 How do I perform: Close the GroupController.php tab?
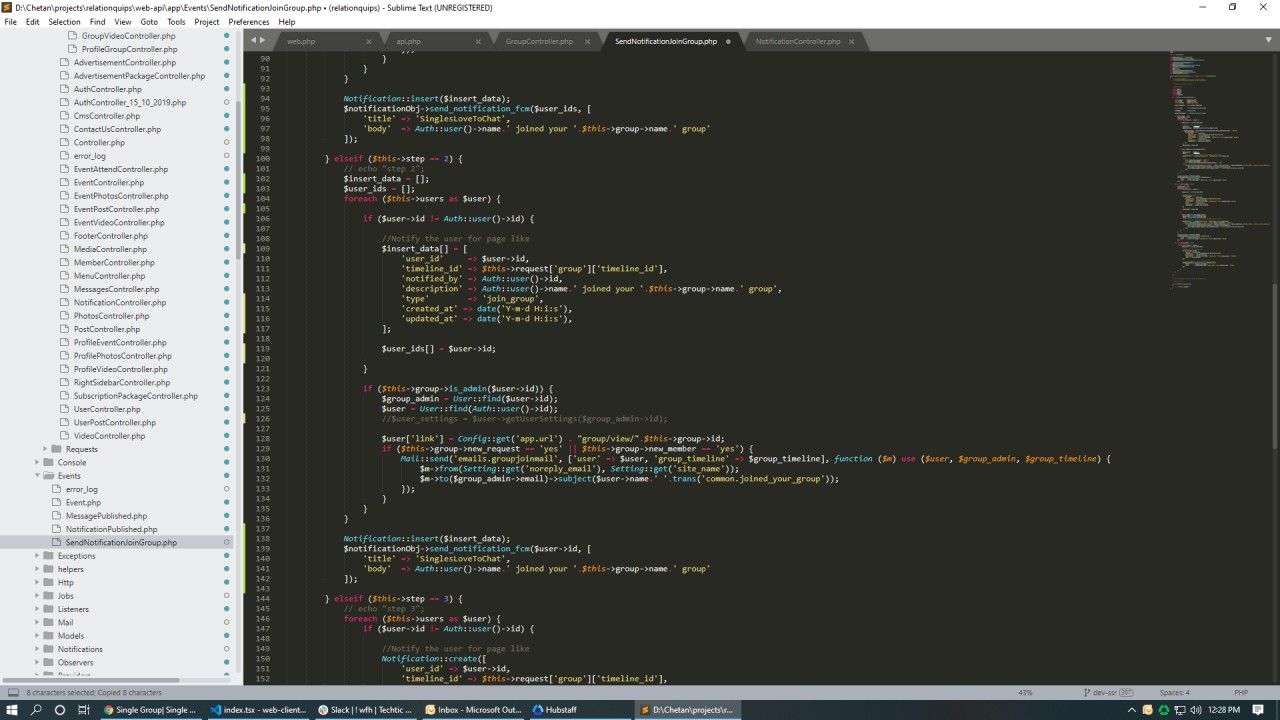pos(589,41)
